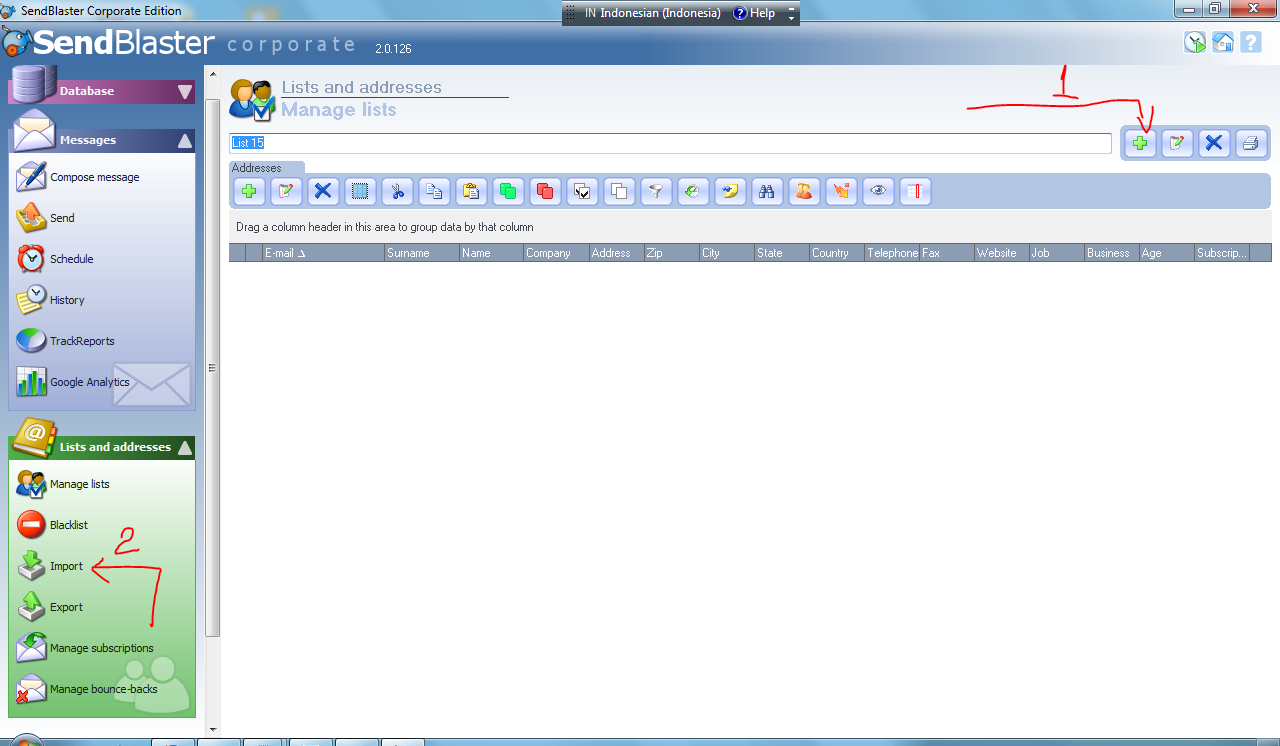1280x746 pixels.
Task: Open the Blacklist
Action: coord(52,525)
